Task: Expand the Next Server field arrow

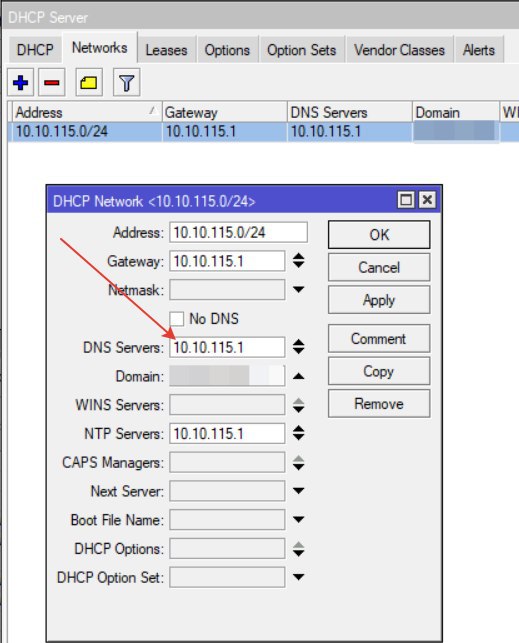Action: click(298, 491)
